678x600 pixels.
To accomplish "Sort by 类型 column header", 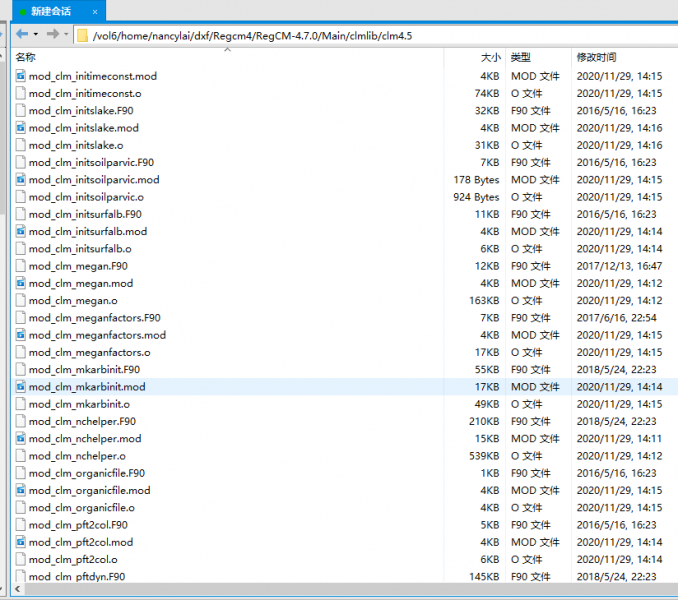I will [520, 58].
